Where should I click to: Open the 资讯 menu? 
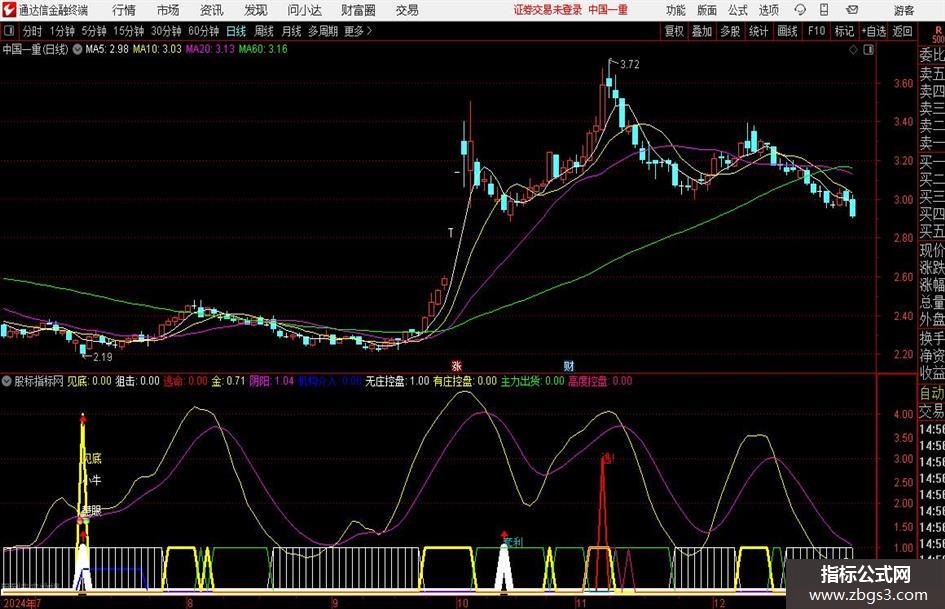[212, 10]
